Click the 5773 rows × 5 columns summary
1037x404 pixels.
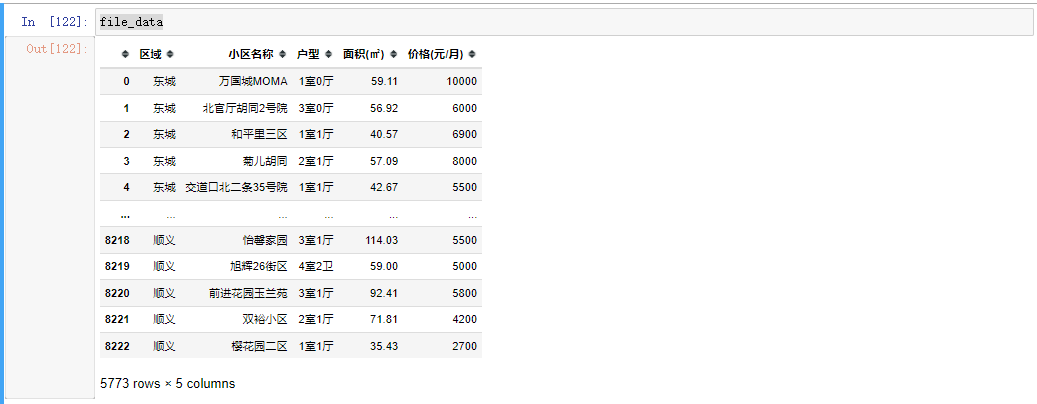click(167, 384)
